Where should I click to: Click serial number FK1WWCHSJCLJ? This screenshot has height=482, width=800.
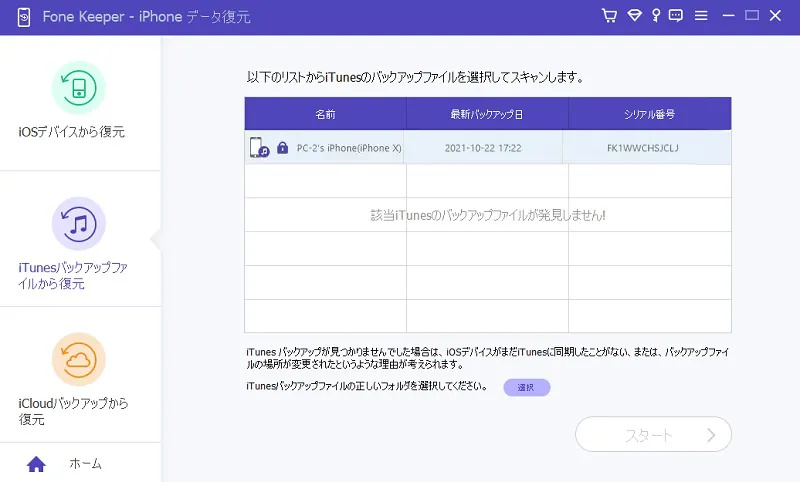click(x=643, y=148)
